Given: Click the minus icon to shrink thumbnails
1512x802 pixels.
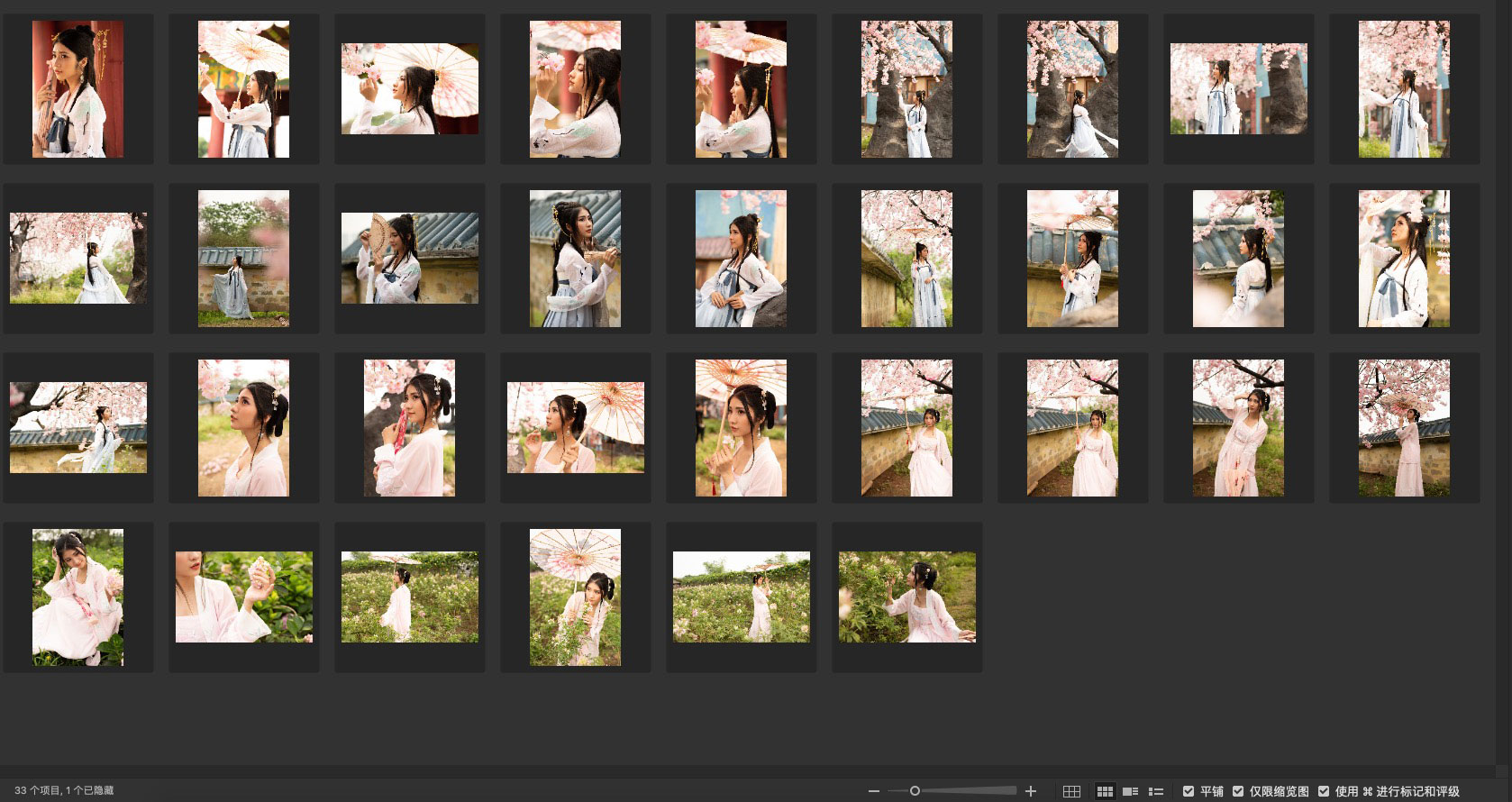Looking at the screenshot, I should coord(873,791).
